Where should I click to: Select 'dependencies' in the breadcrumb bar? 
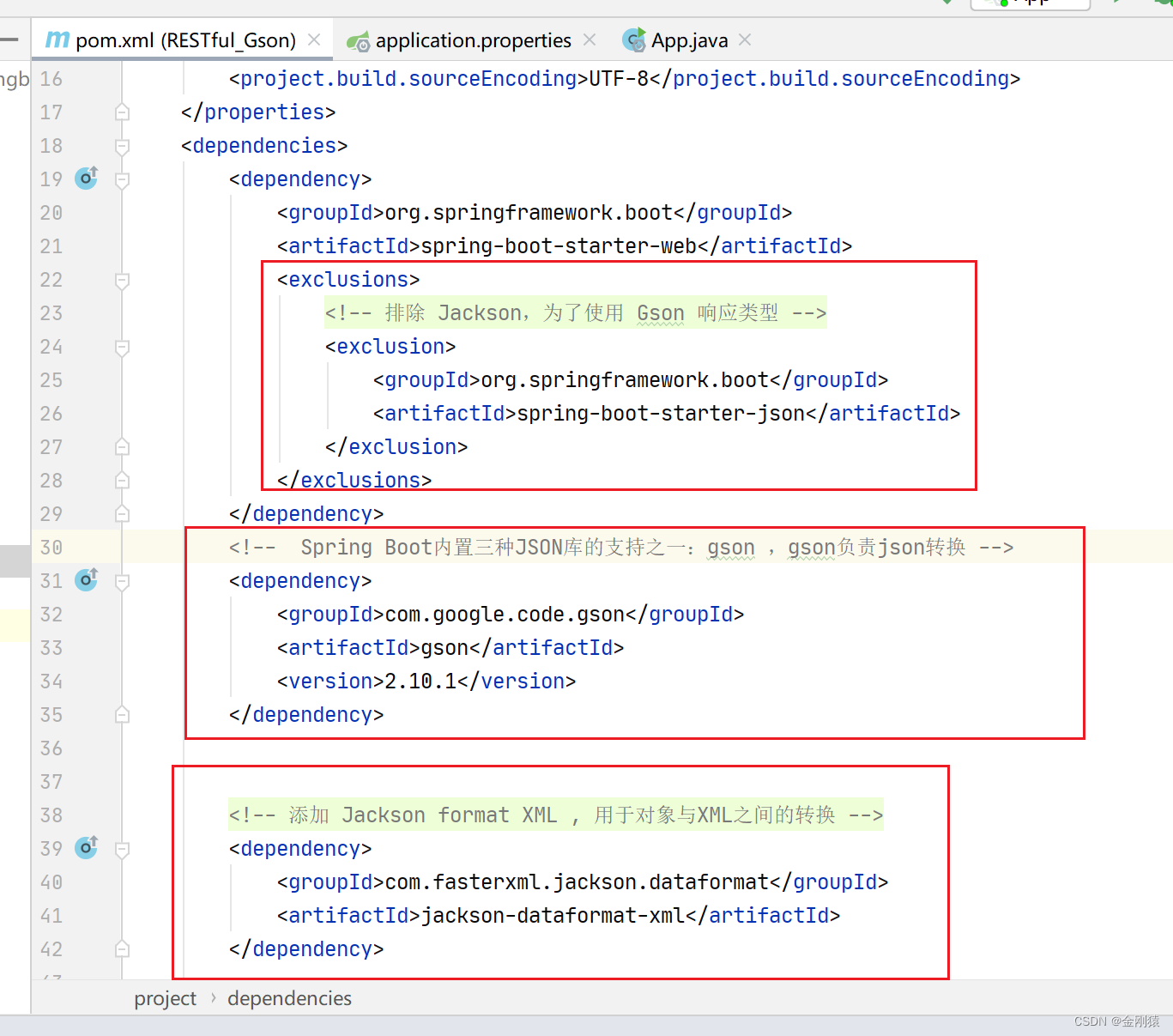(x=289, y=998)
